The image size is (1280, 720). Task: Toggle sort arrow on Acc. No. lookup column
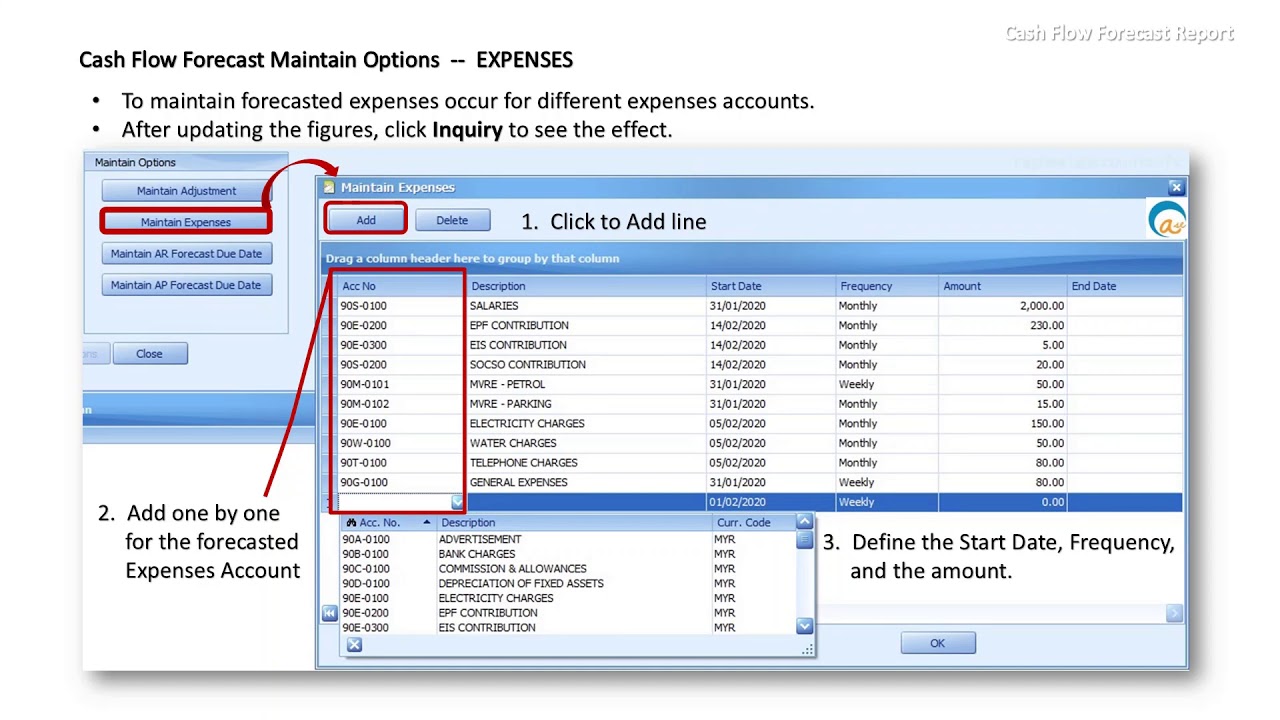click(426, 523)
